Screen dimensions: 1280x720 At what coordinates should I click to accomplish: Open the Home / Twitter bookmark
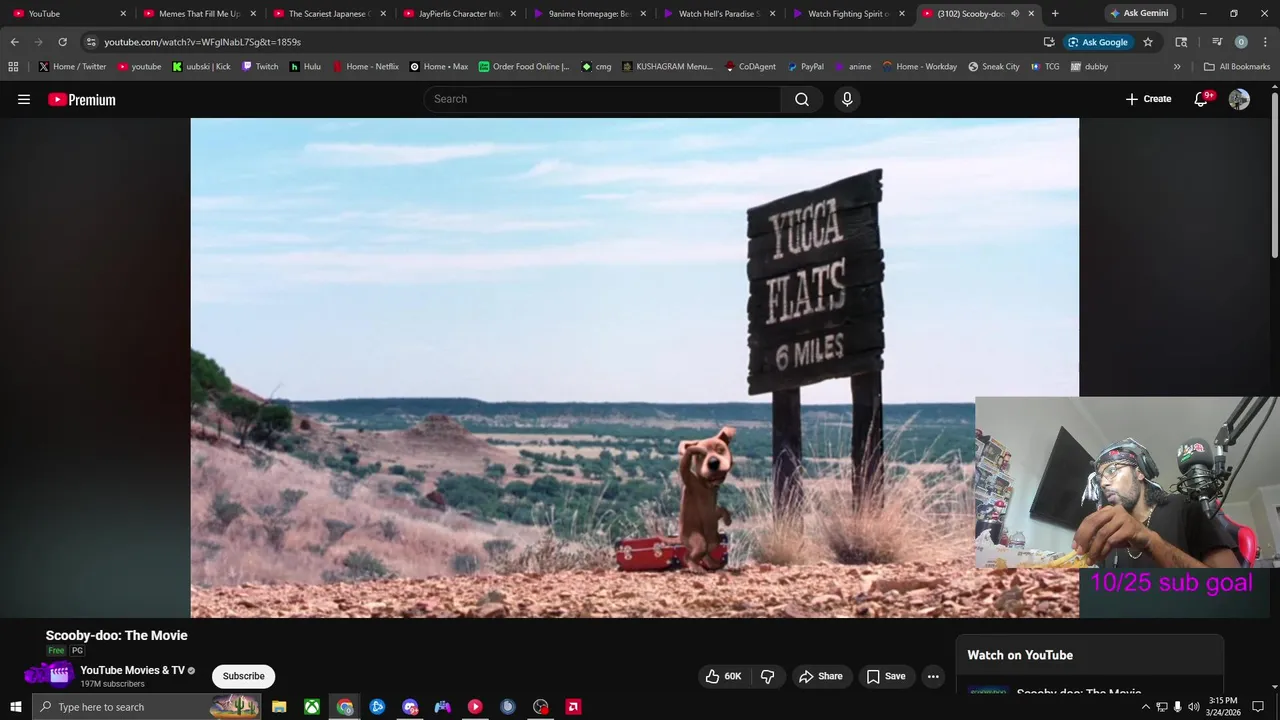[x=72, y=66]
